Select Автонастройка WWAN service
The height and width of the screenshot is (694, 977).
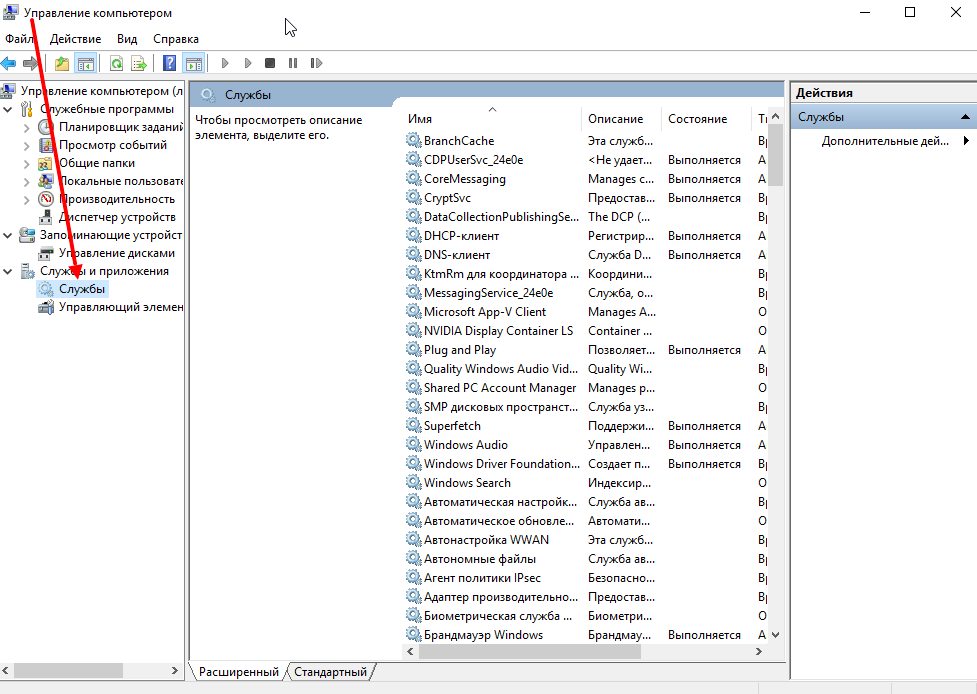tap(487, 540)
